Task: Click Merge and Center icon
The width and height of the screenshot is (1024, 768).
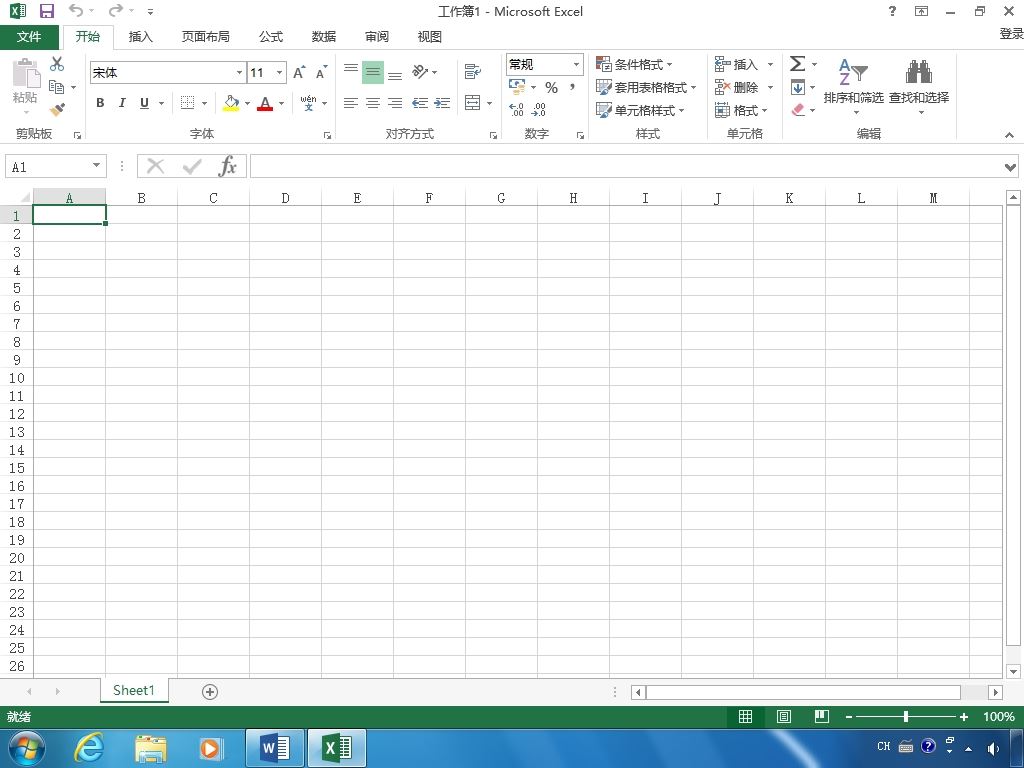Action: coord(472,103)
